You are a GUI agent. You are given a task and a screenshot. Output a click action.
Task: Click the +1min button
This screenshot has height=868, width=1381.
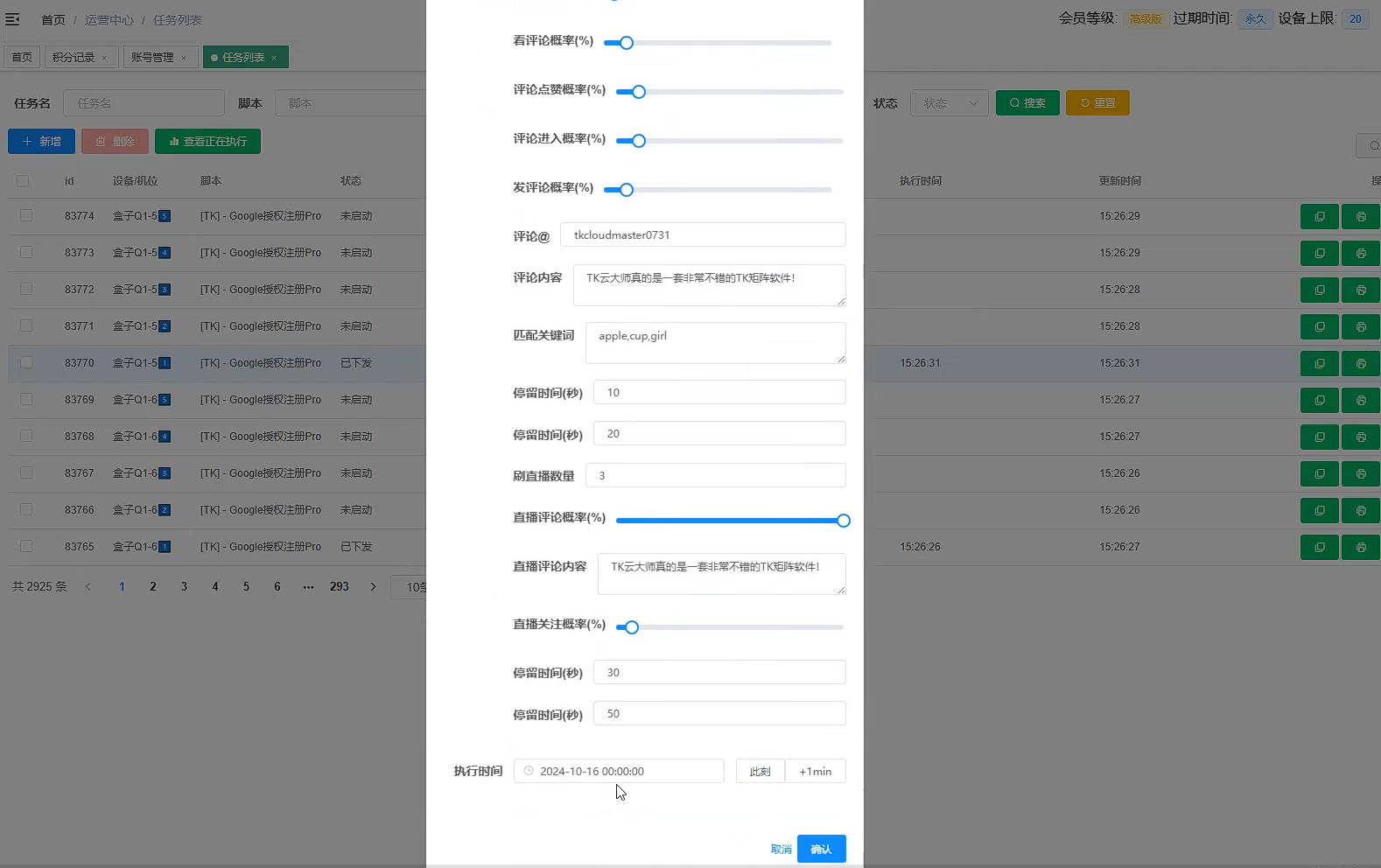point(815,771)
